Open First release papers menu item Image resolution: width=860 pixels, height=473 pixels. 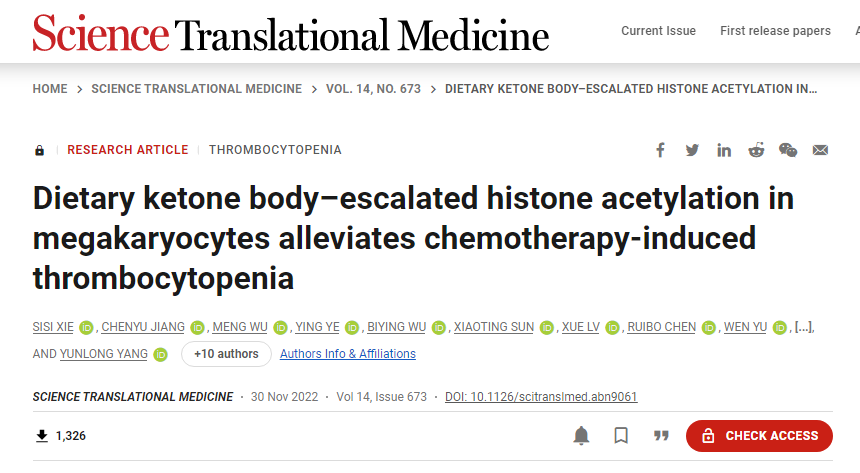[x=775, y=31]
